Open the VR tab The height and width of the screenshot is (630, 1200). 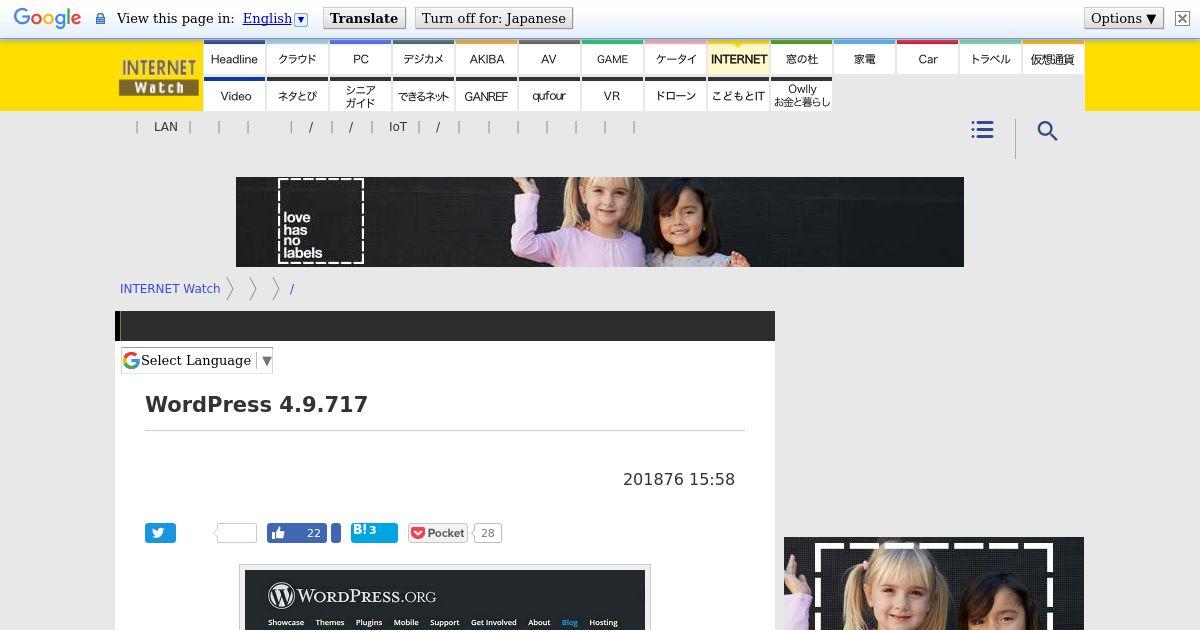(x=612, y=95)
